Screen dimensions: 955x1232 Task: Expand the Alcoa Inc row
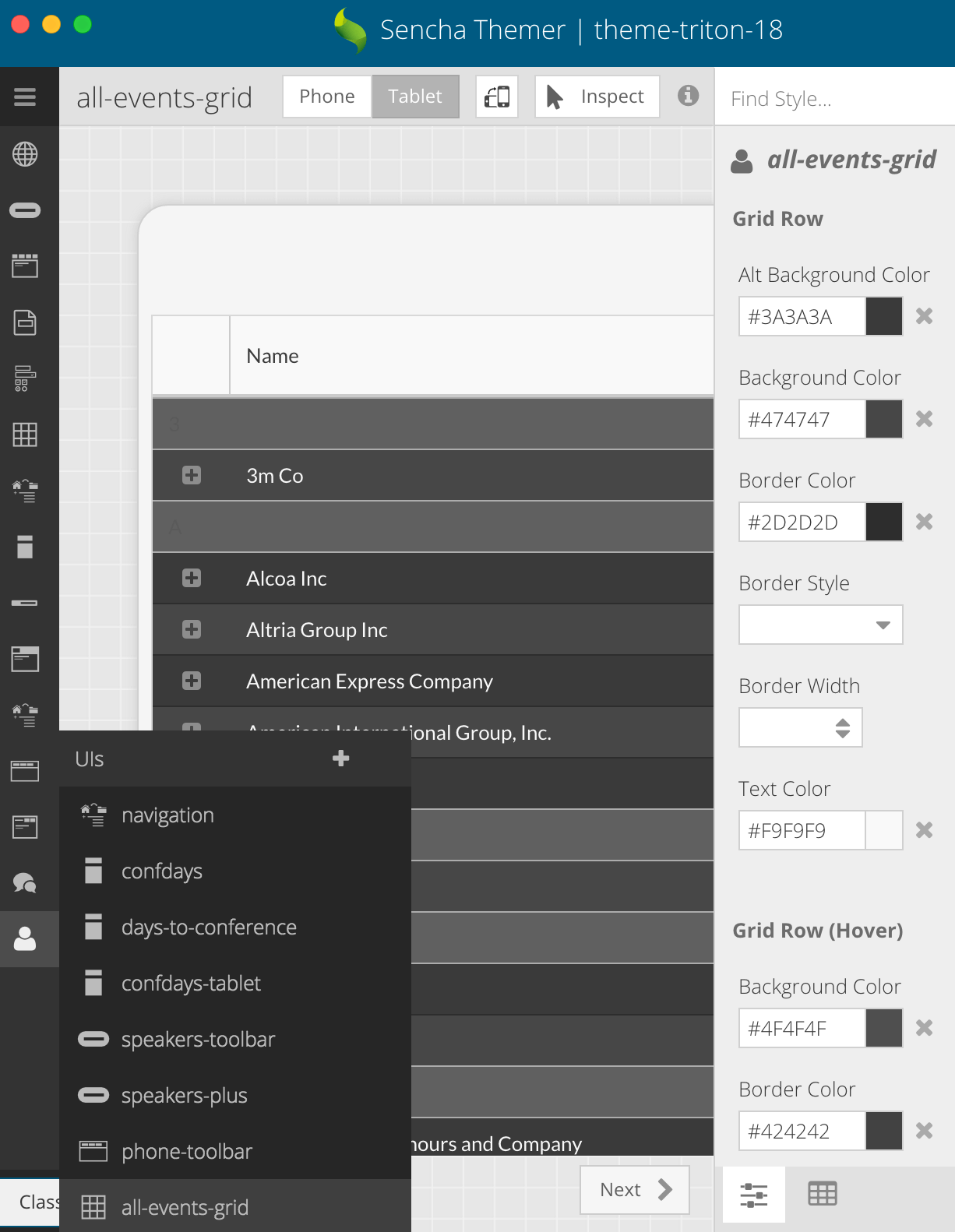pos(192,578)
